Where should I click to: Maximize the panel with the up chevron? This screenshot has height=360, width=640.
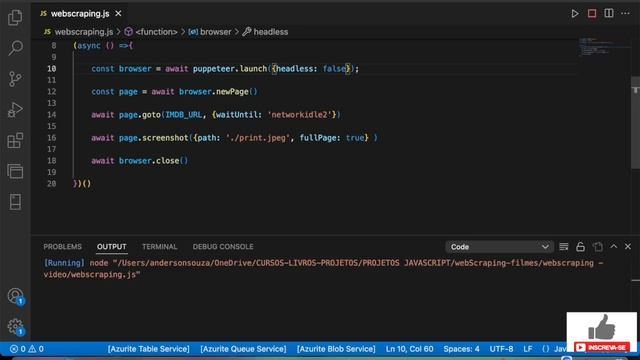(613, 247)
